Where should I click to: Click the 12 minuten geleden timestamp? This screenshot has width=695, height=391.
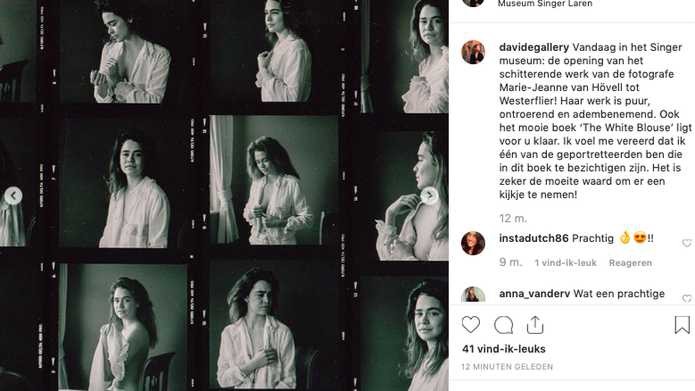pos(507,367)
